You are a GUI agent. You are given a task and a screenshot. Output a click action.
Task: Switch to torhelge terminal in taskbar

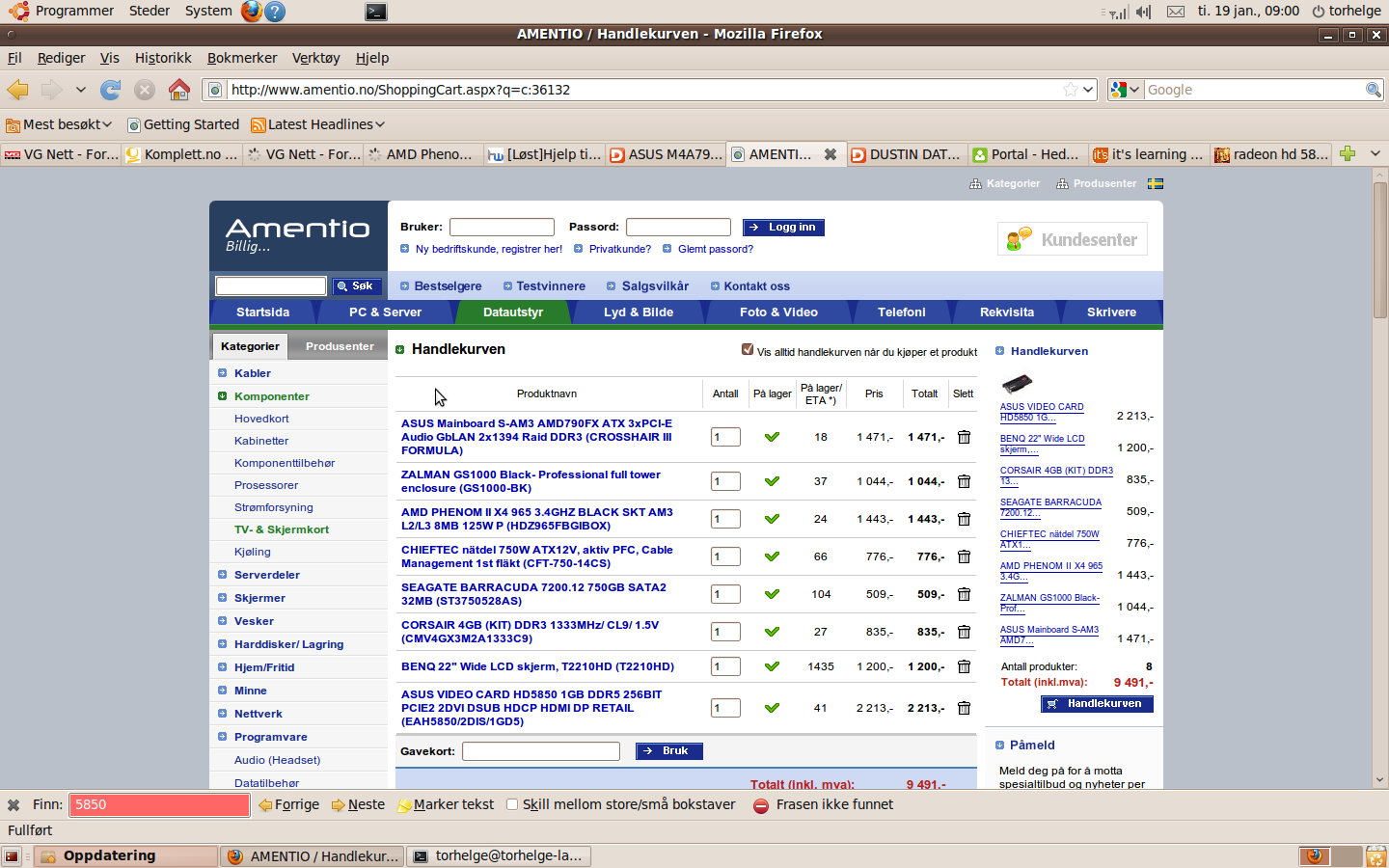[x=499, y=855]
